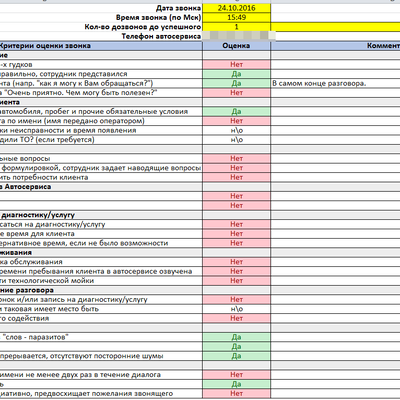The width and height of the screenshot is (400, 400).
Task: Click the 'Критерии оценки звонка' column header
Action: pyautogui.click(x=101, y=46)
